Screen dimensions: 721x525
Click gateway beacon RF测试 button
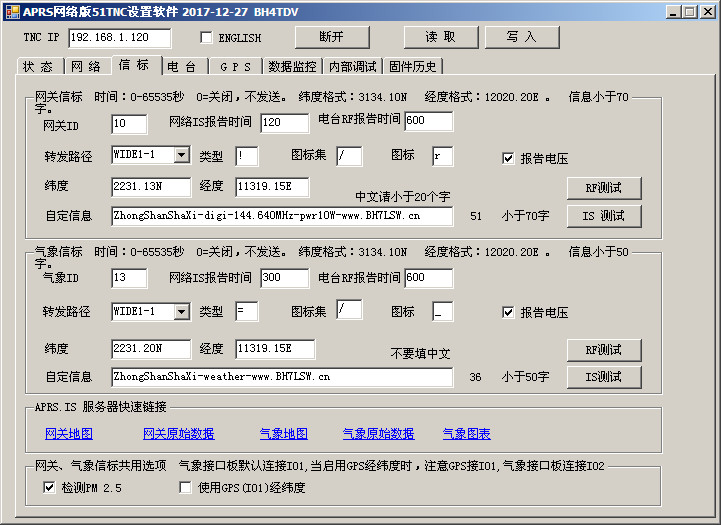(x=604, y=188)
